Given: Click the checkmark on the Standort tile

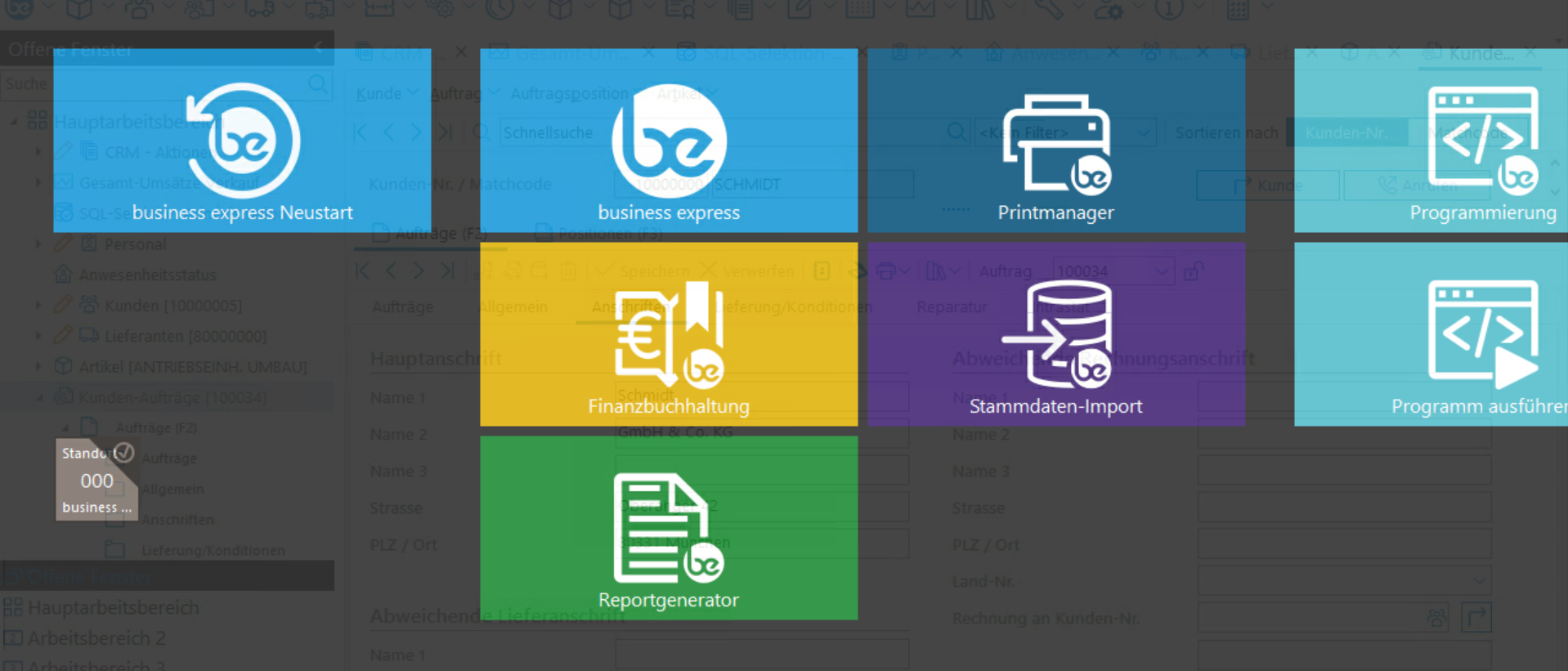Looking at the screenshot, I should [124, 452].
